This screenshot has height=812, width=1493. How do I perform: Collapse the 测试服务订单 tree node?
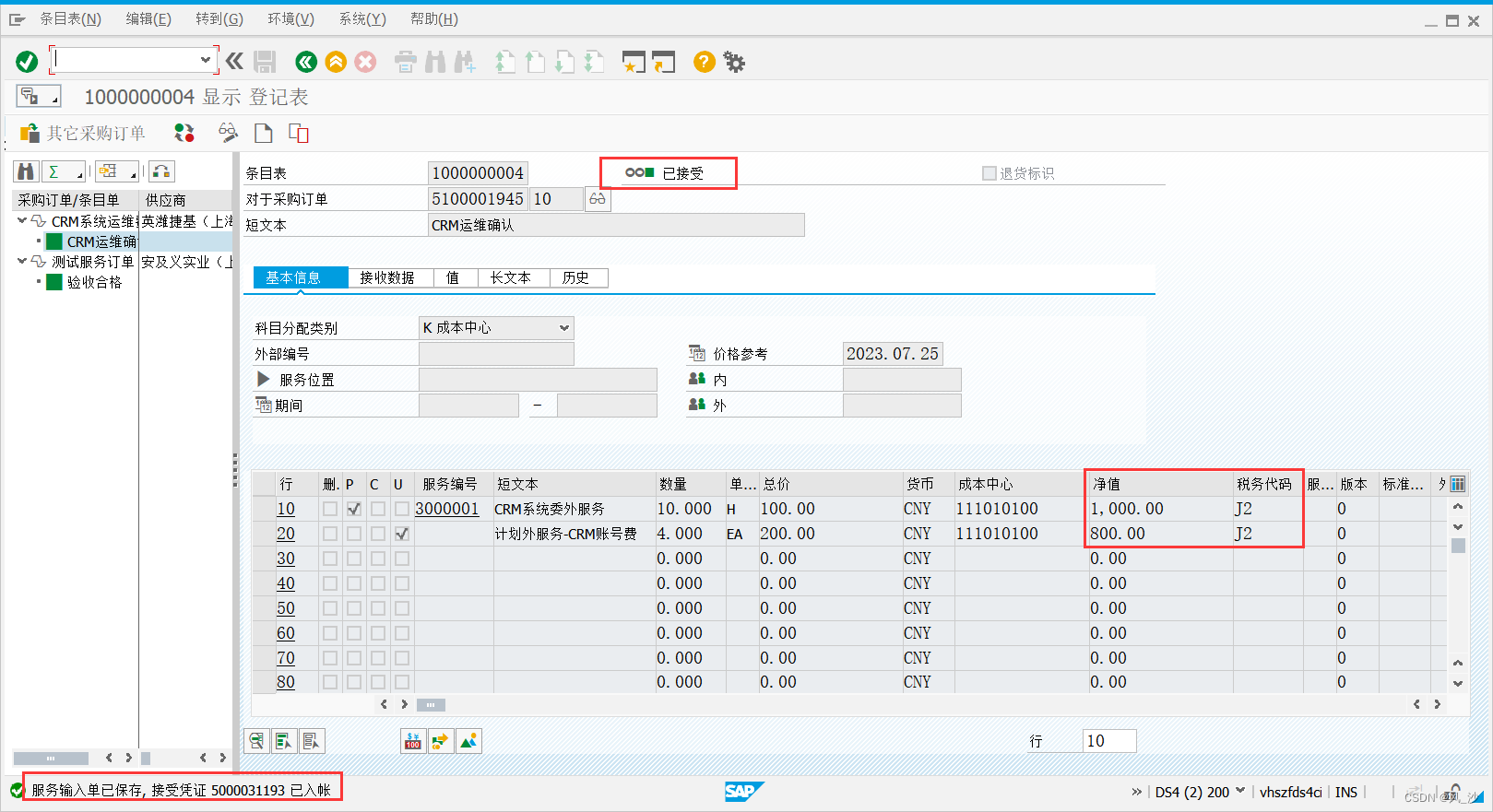click(x=22, y=262)
